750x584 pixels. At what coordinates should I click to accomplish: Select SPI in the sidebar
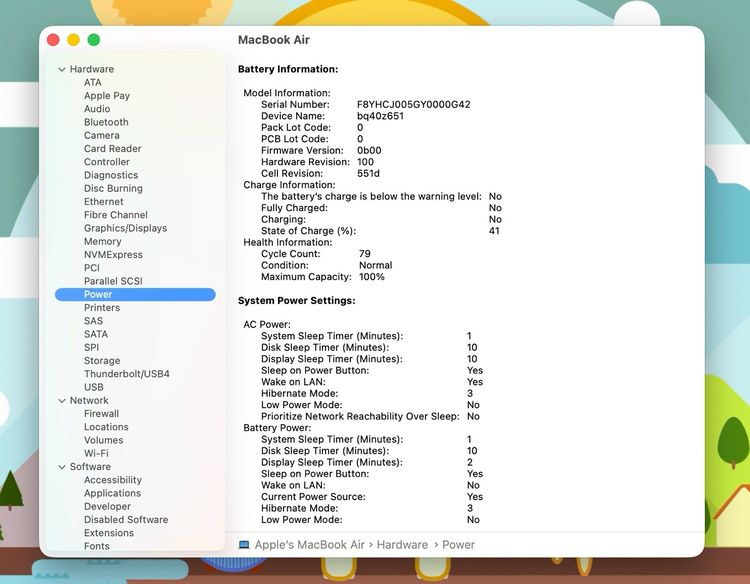[91, 347]
